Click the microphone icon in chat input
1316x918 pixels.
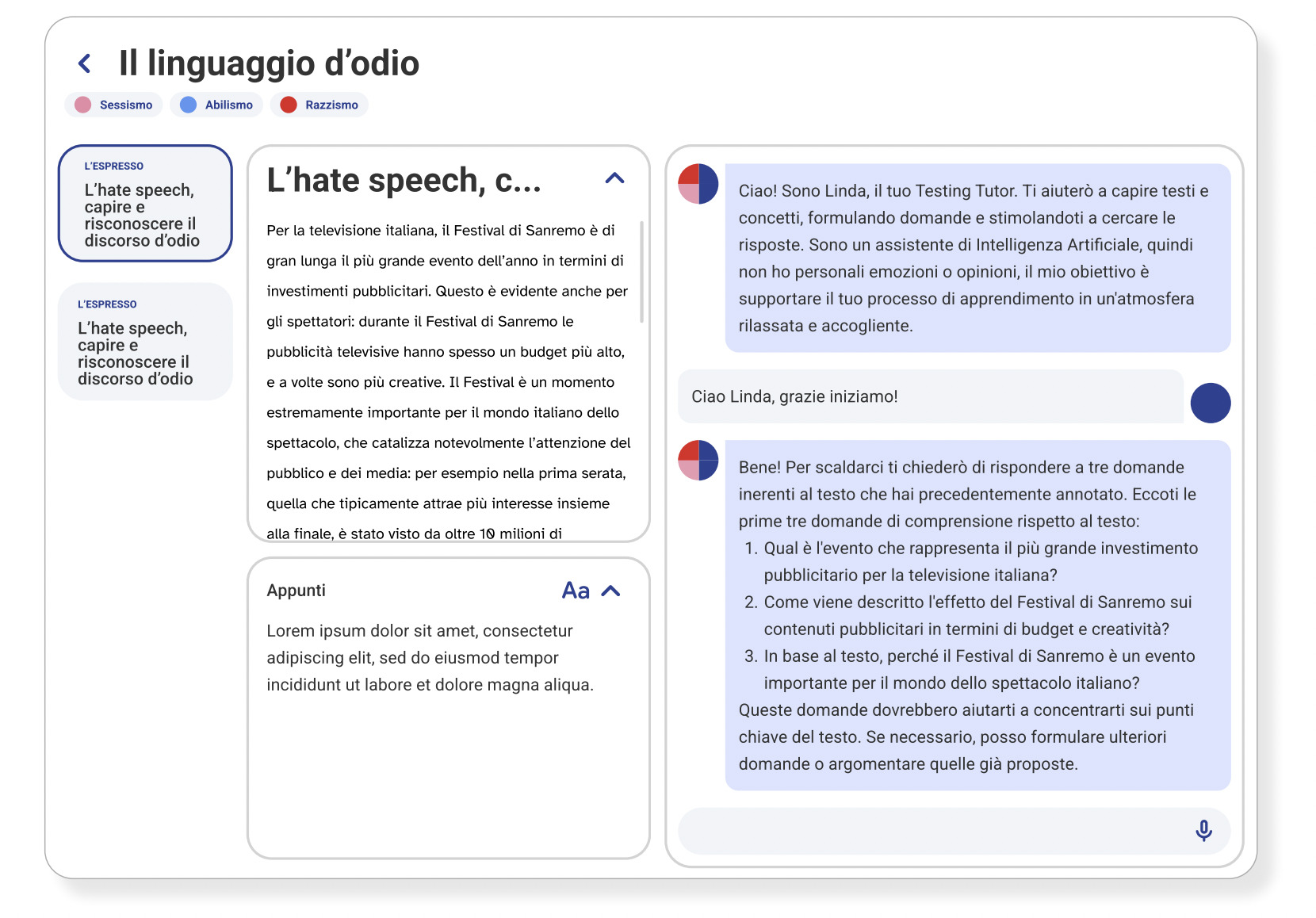click(x=1203, y=830)
